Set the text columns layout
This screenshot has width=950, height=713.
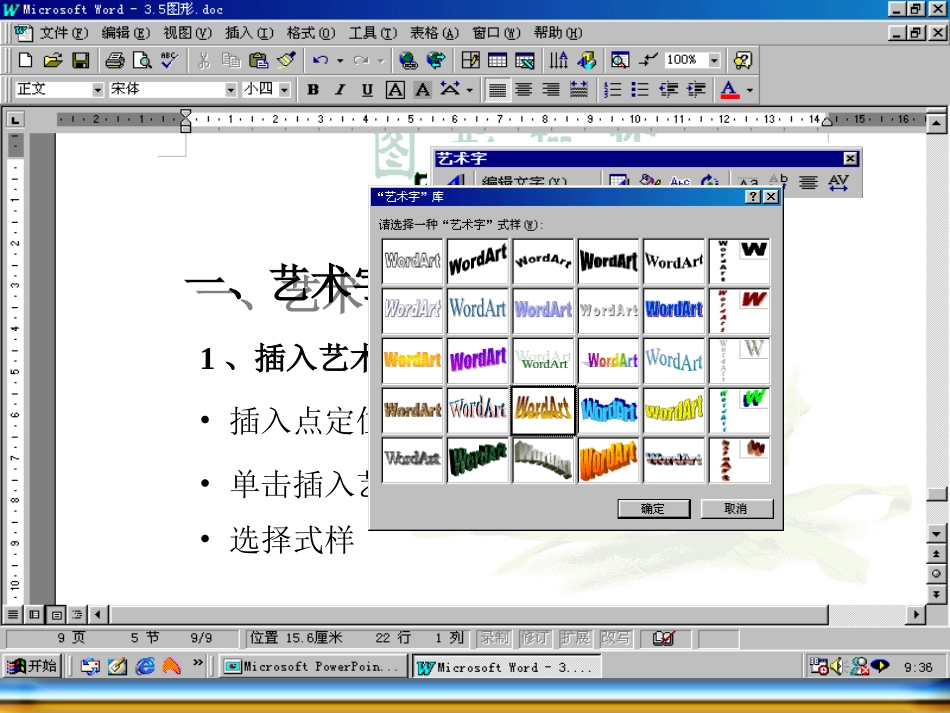[559, 60]
